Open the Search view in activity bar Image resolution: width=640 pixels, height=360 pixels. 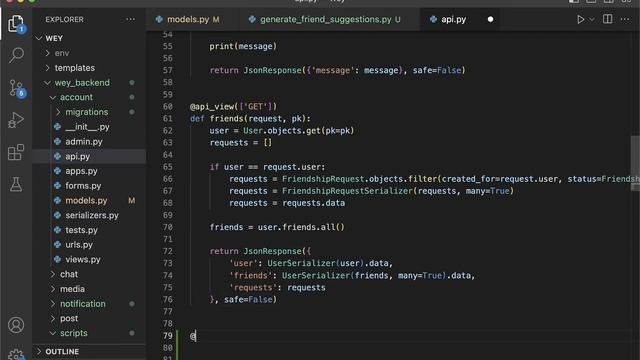coord(16,55)
